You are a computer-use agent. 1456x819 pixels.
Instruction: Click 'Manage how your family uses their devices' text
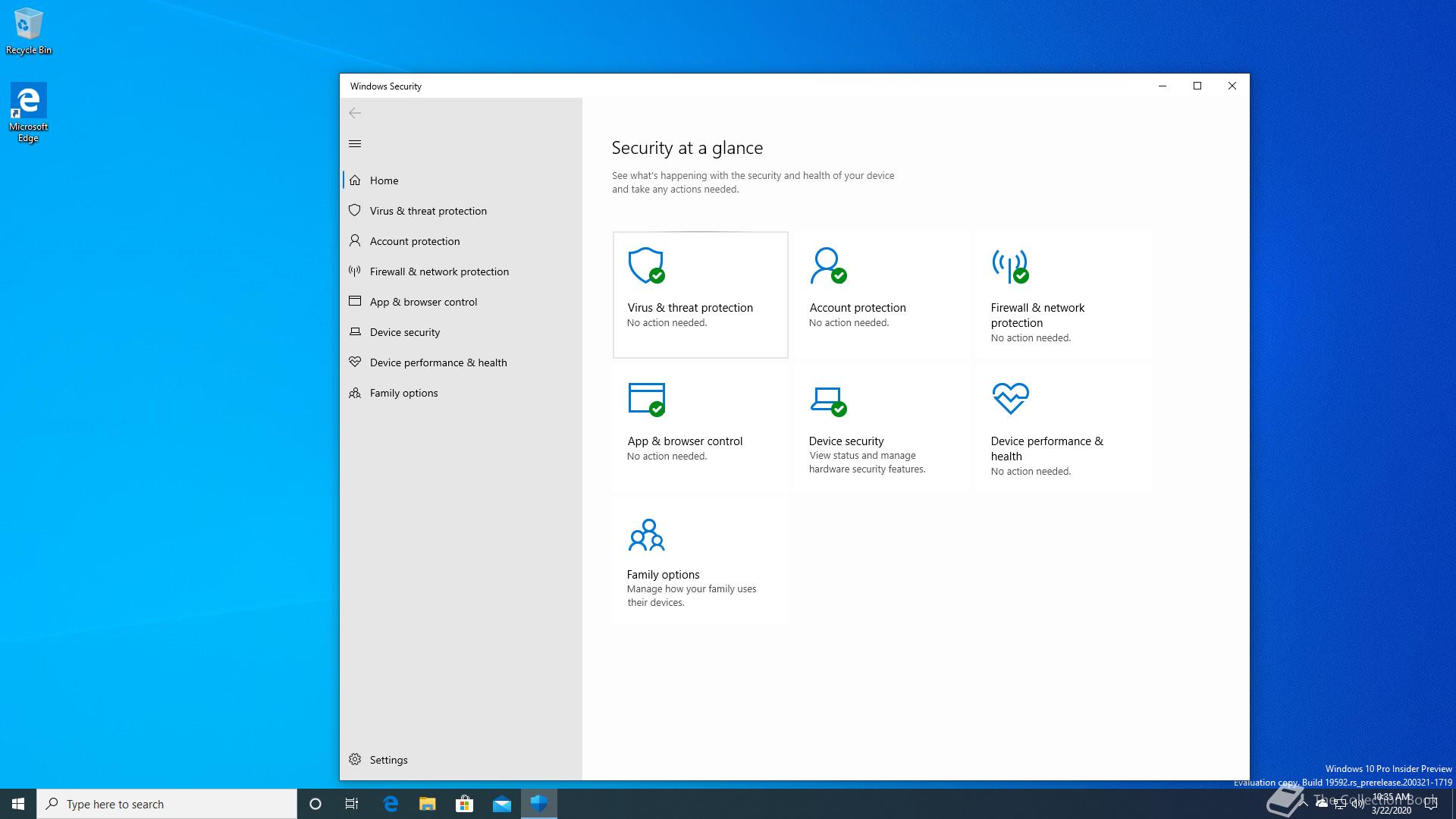tap(692, 596)
